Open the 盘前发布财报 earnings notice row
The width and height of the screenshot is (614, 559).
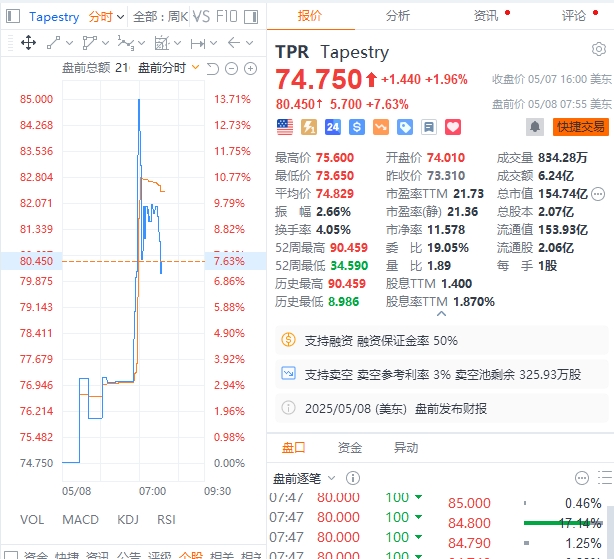click(x=442, y=409)
